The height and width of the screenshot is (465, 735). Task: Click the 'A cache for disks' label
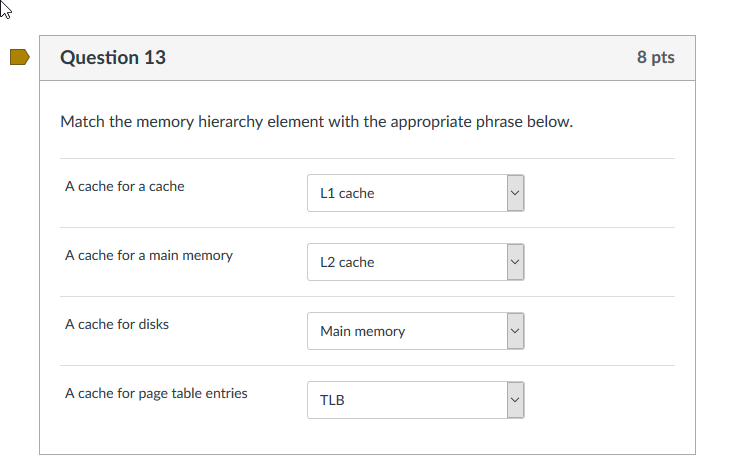[x=117, y=324]
